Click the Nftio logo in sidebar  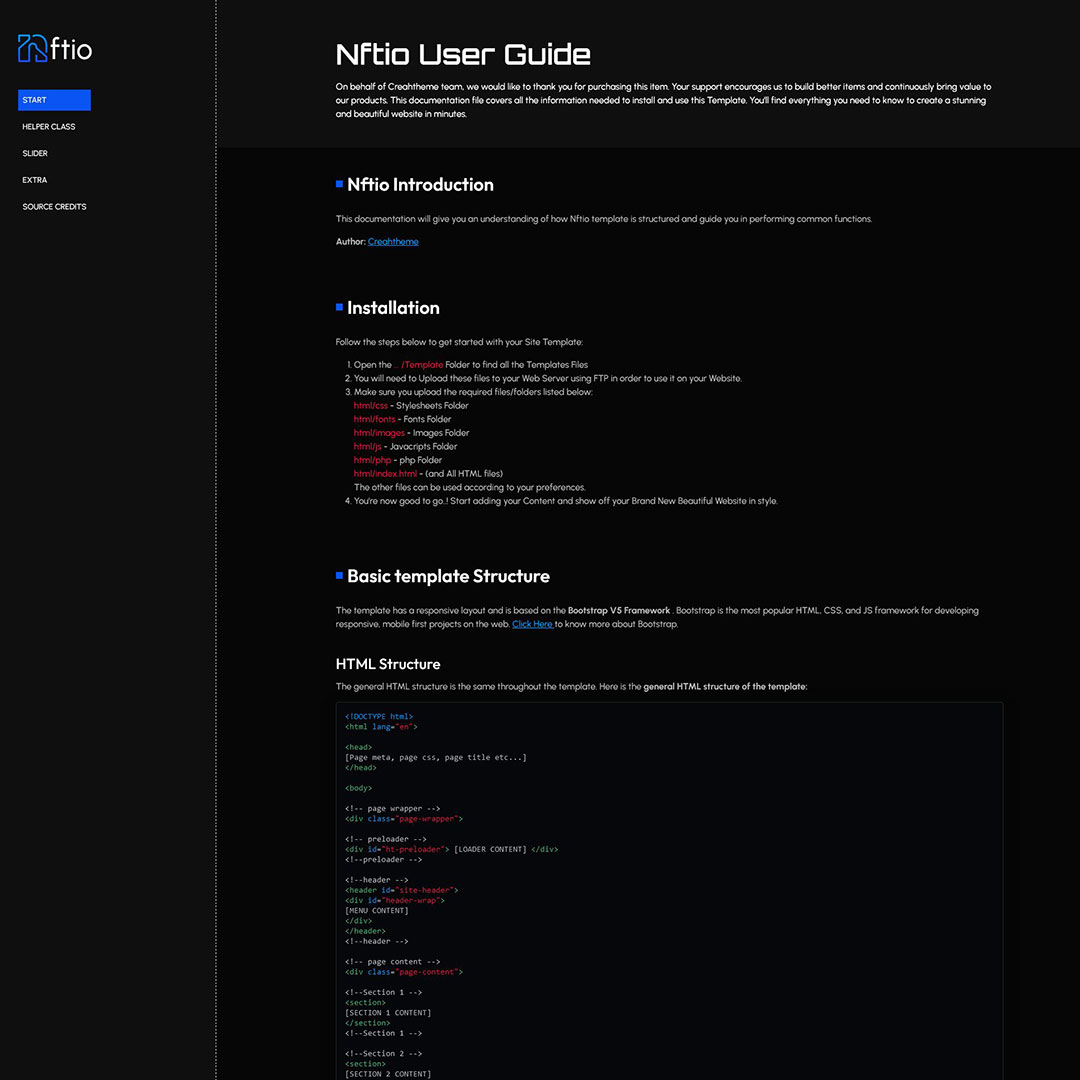55,48
